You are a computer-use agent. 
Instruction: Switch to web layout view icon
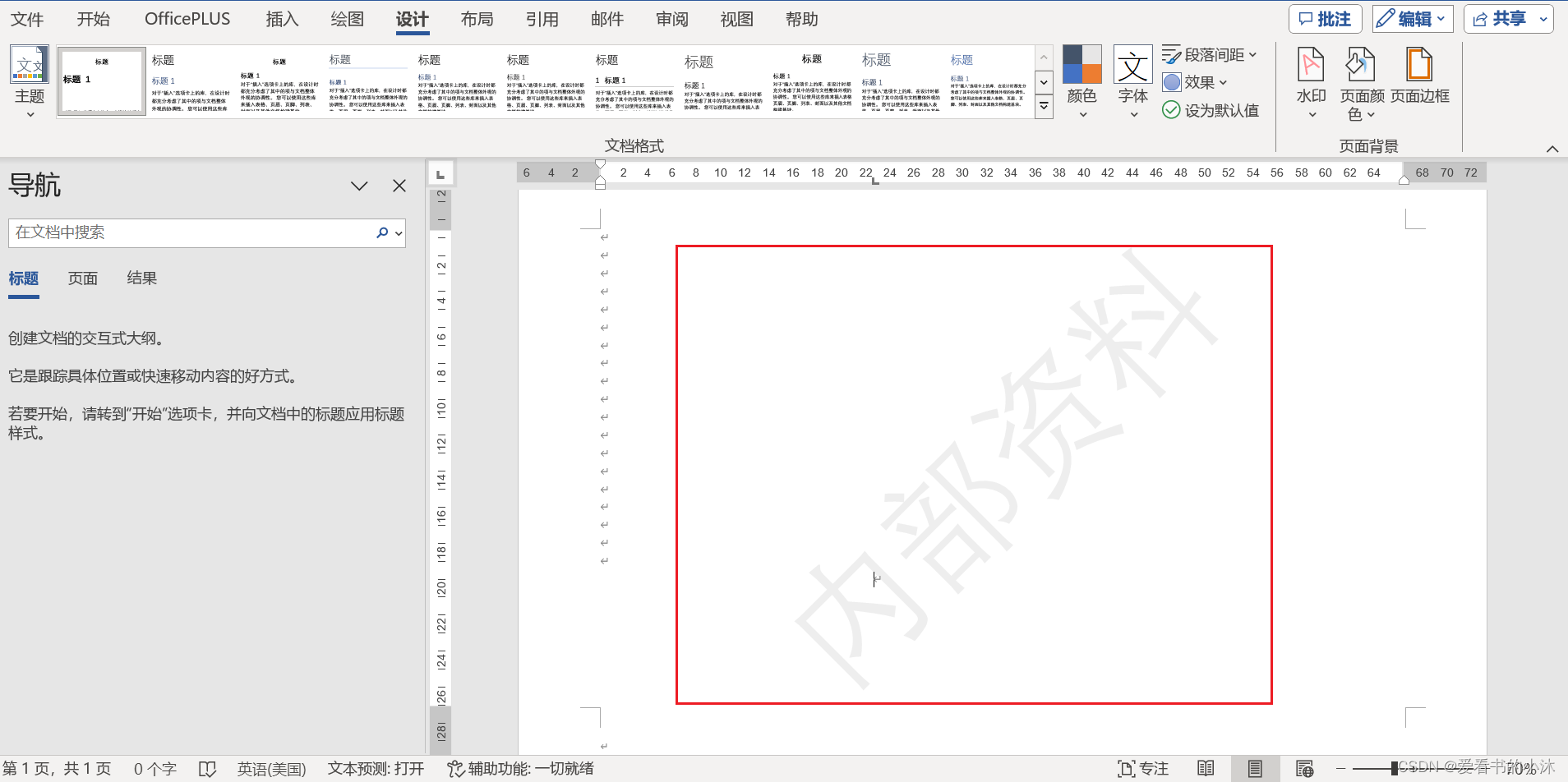pos(1304,769)
